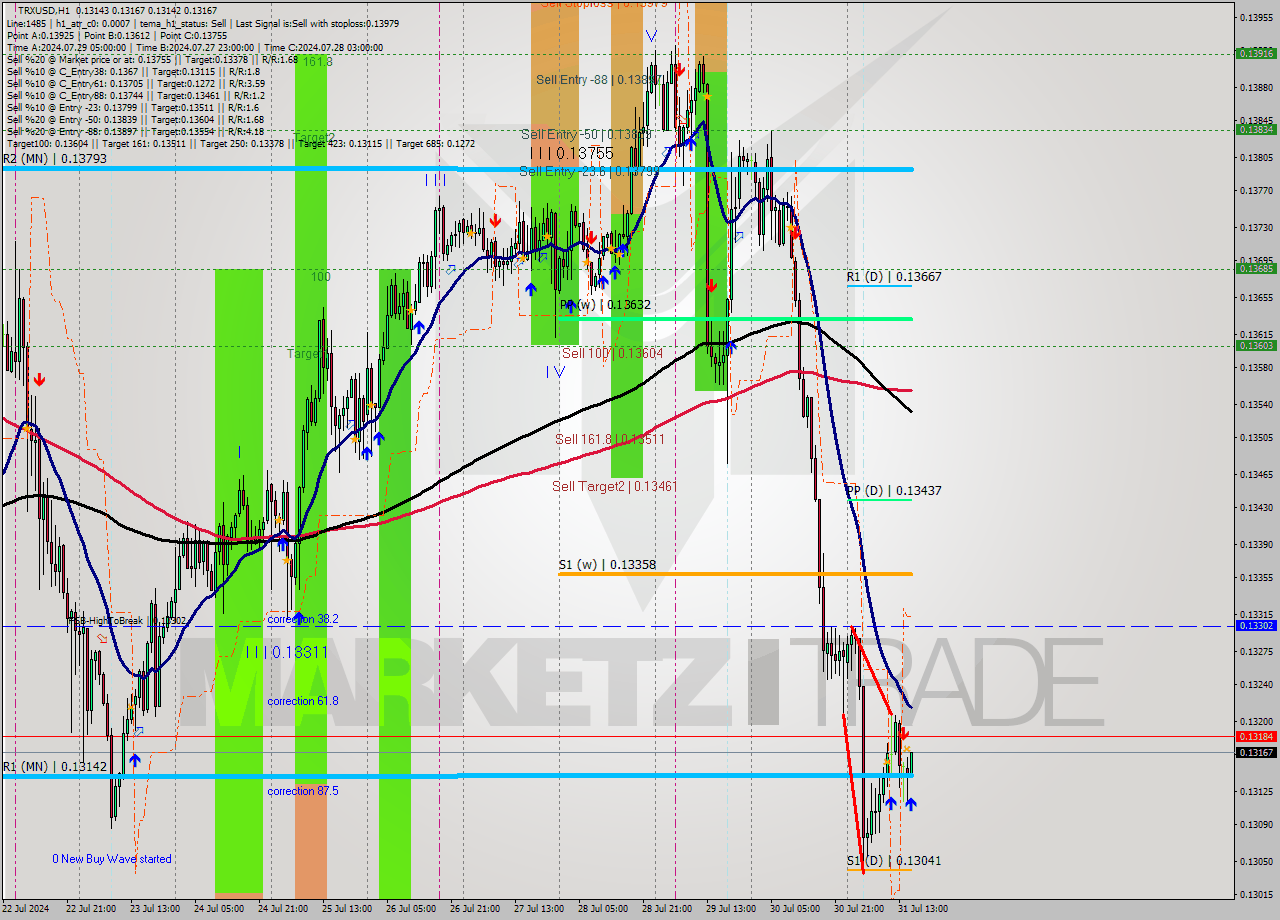Select the 'correction 61.8' label

tap(303, 701)
